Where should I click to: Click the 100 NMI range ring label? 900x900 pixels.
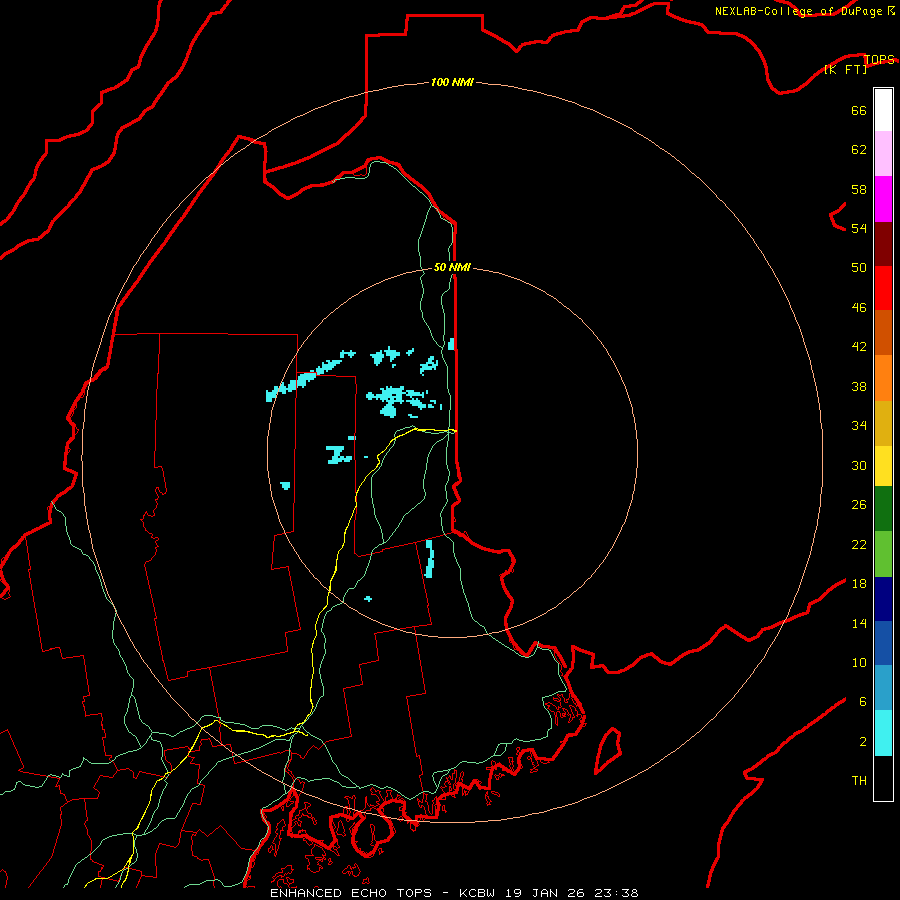click(x=452, y=82)
